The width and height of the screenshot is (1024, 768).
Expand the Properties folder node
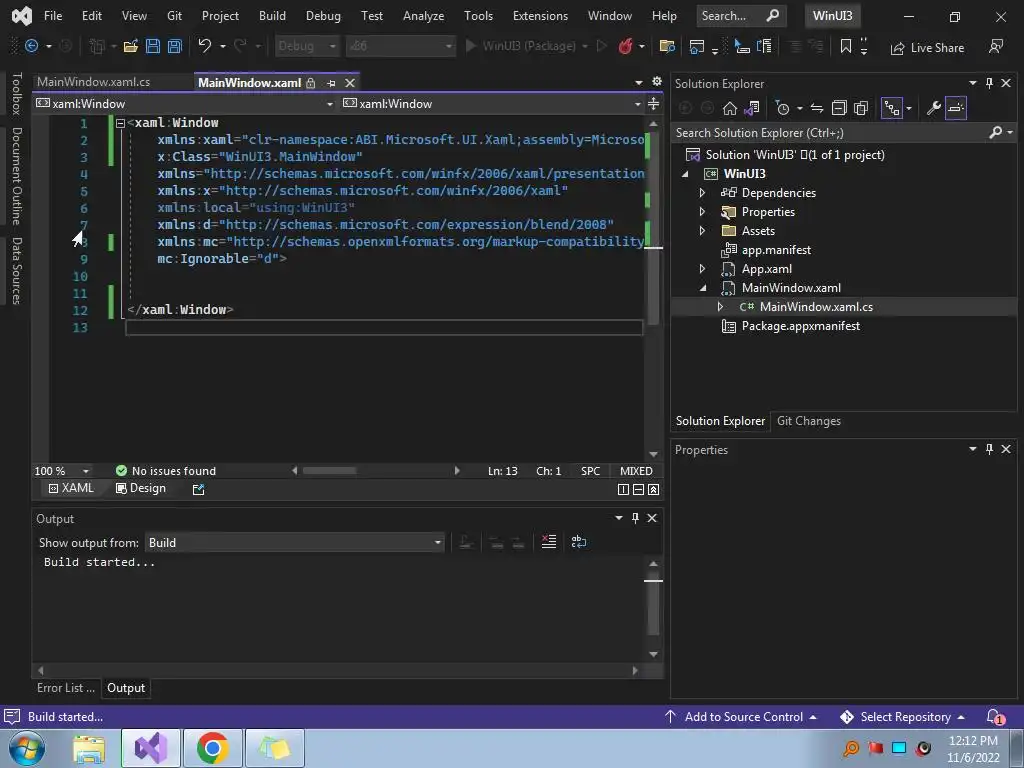(702, 212)
